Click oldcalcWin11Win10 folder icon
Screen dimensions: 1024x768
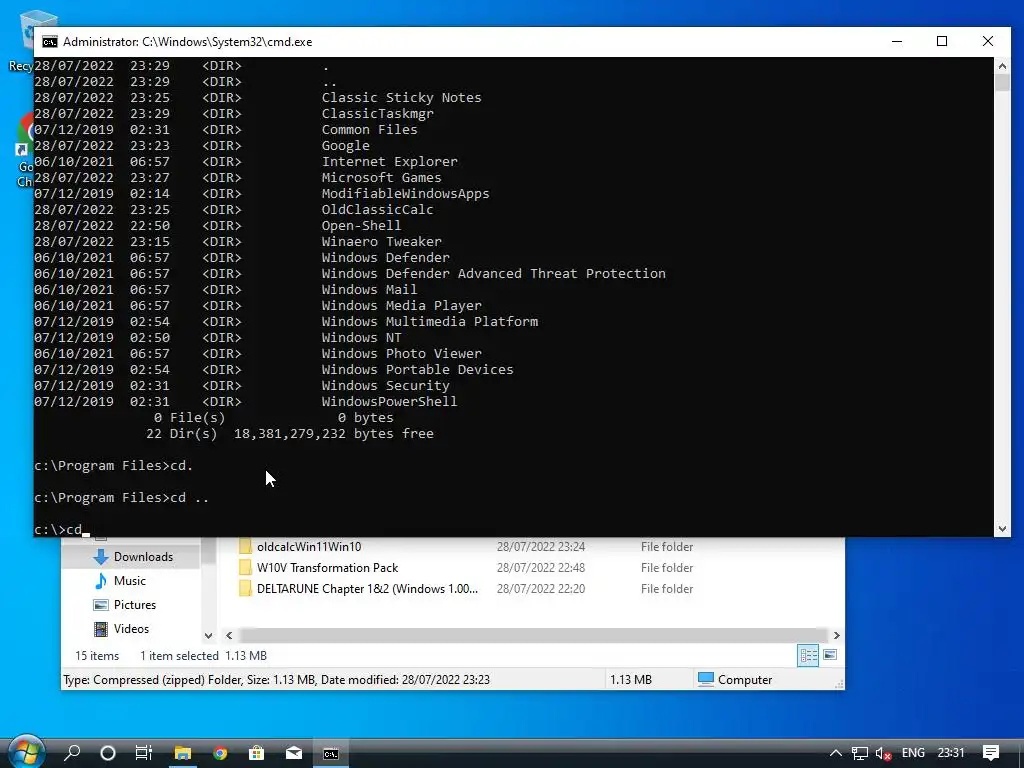[x=246, y=547]
